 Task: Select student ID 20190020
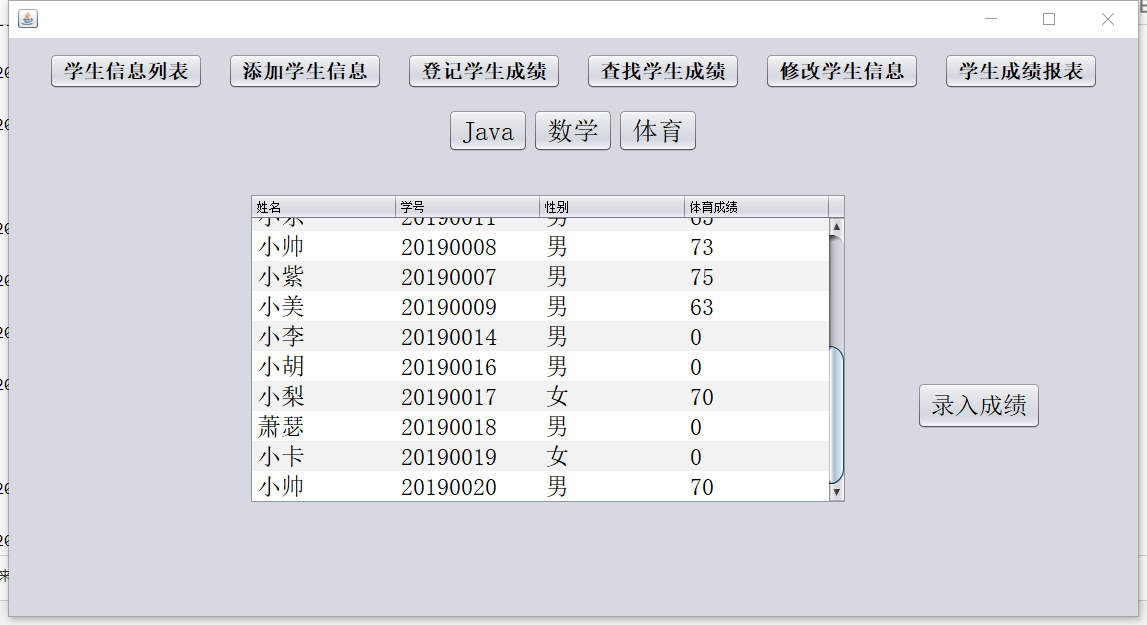click(x=448, y=487)
